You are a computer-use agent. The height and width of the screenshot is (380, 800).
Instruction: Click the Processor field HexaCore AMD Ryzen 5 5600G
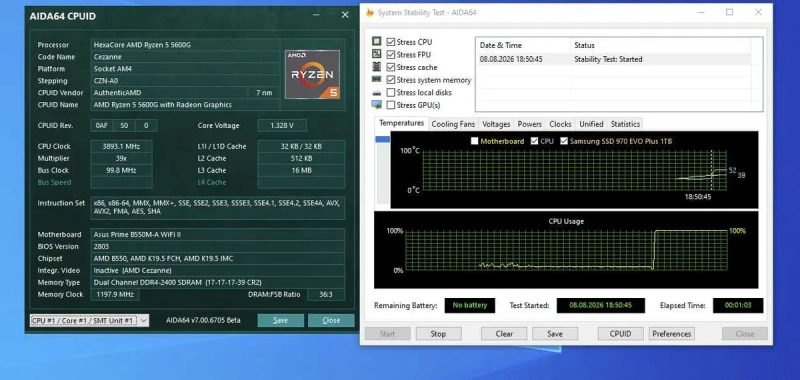(185, 45)
